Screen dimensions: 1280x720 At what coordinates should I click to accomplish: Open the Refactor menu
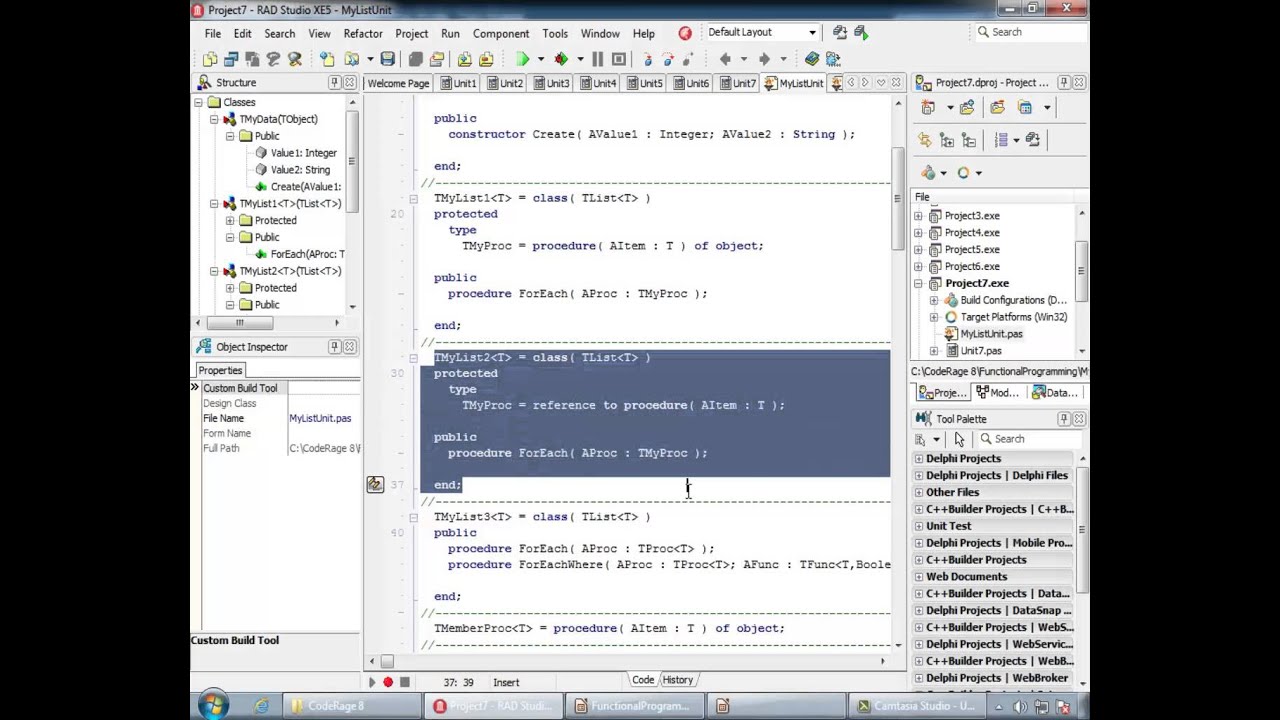363,33
